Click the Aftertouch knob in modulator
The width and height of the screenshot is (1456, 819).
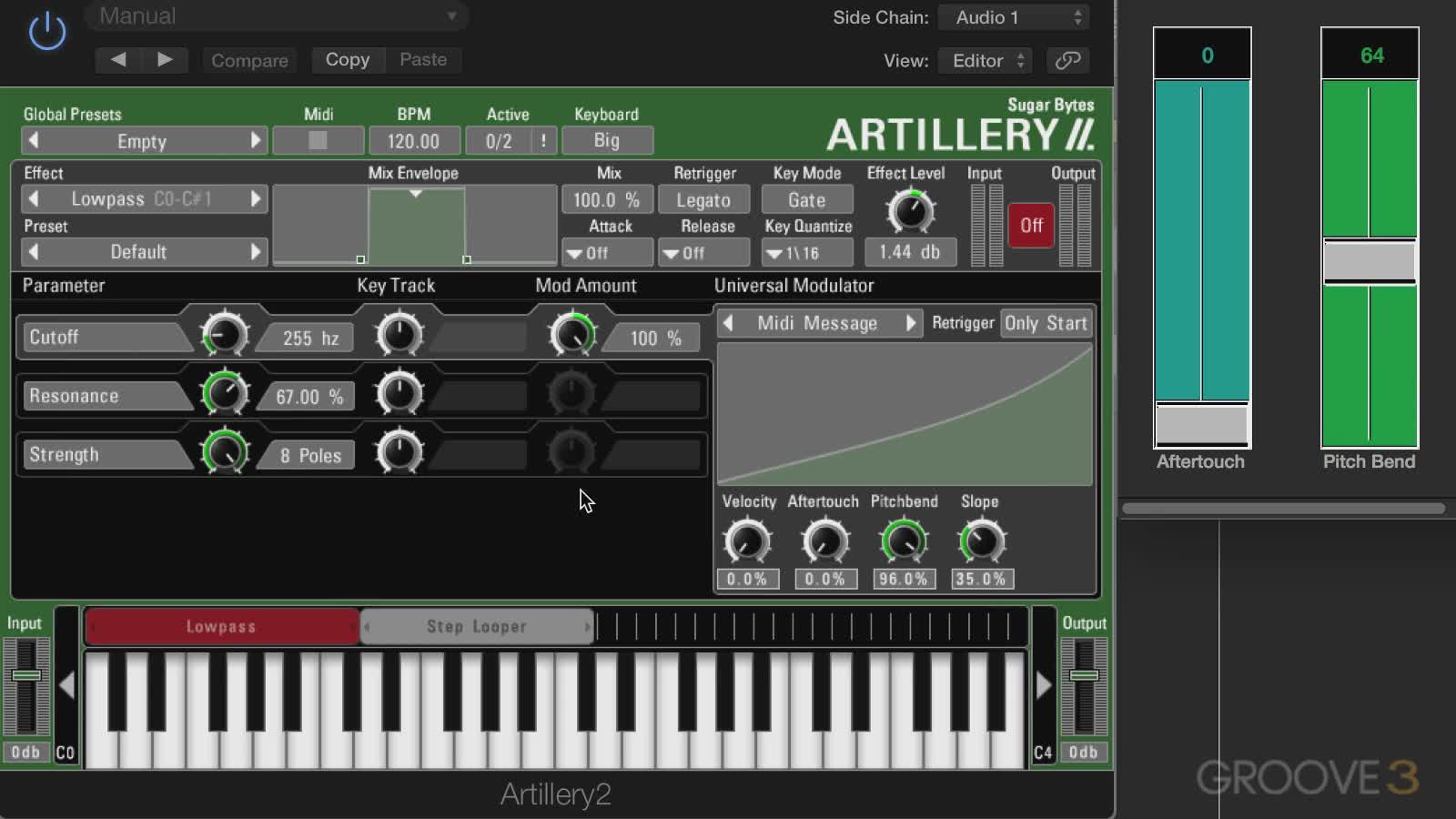point(825,541)
